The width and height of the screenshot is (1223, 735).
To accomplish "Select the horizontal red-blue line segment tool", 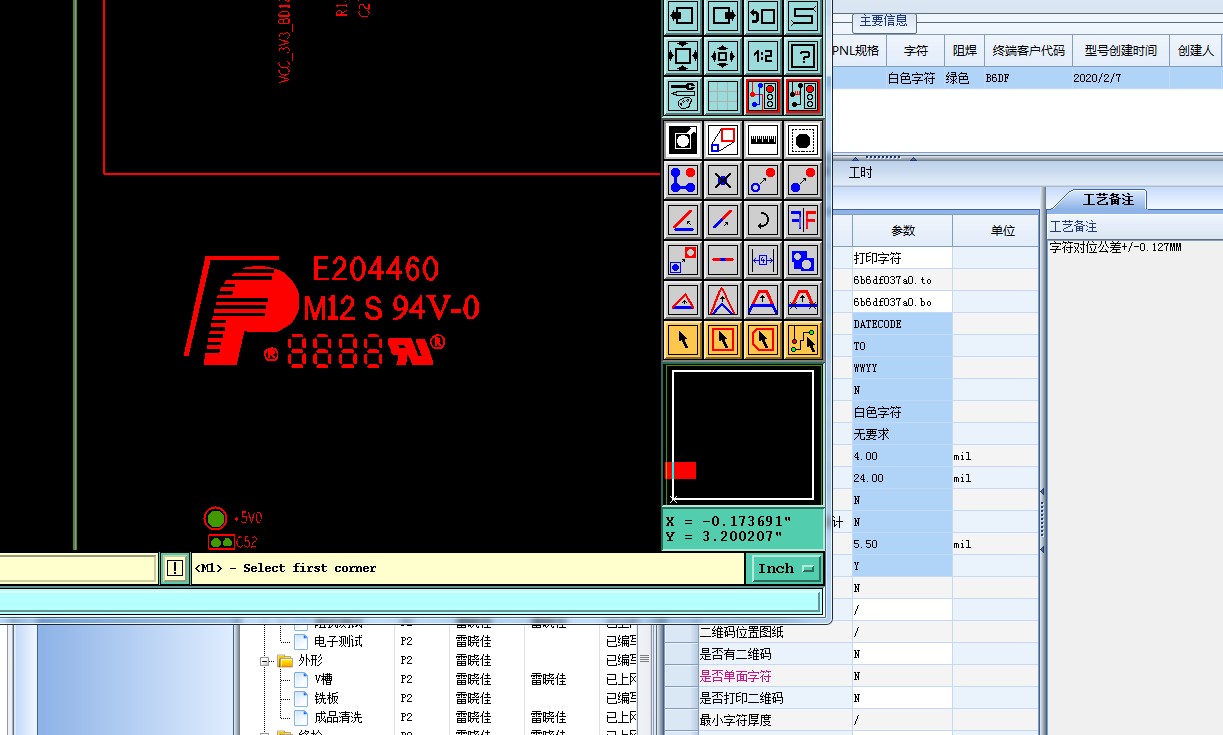I will pyautogui.click(x=723, y=260).
